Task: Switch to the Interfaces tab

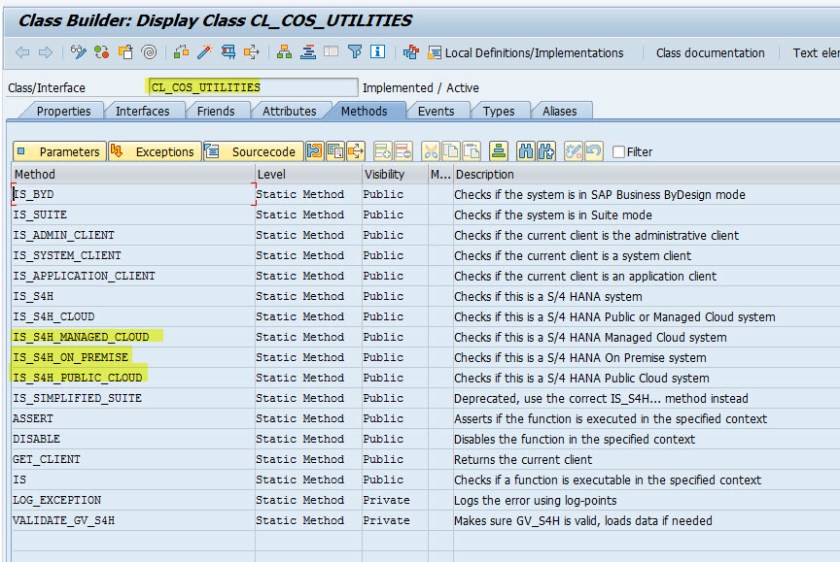Action: coord(142,111)
